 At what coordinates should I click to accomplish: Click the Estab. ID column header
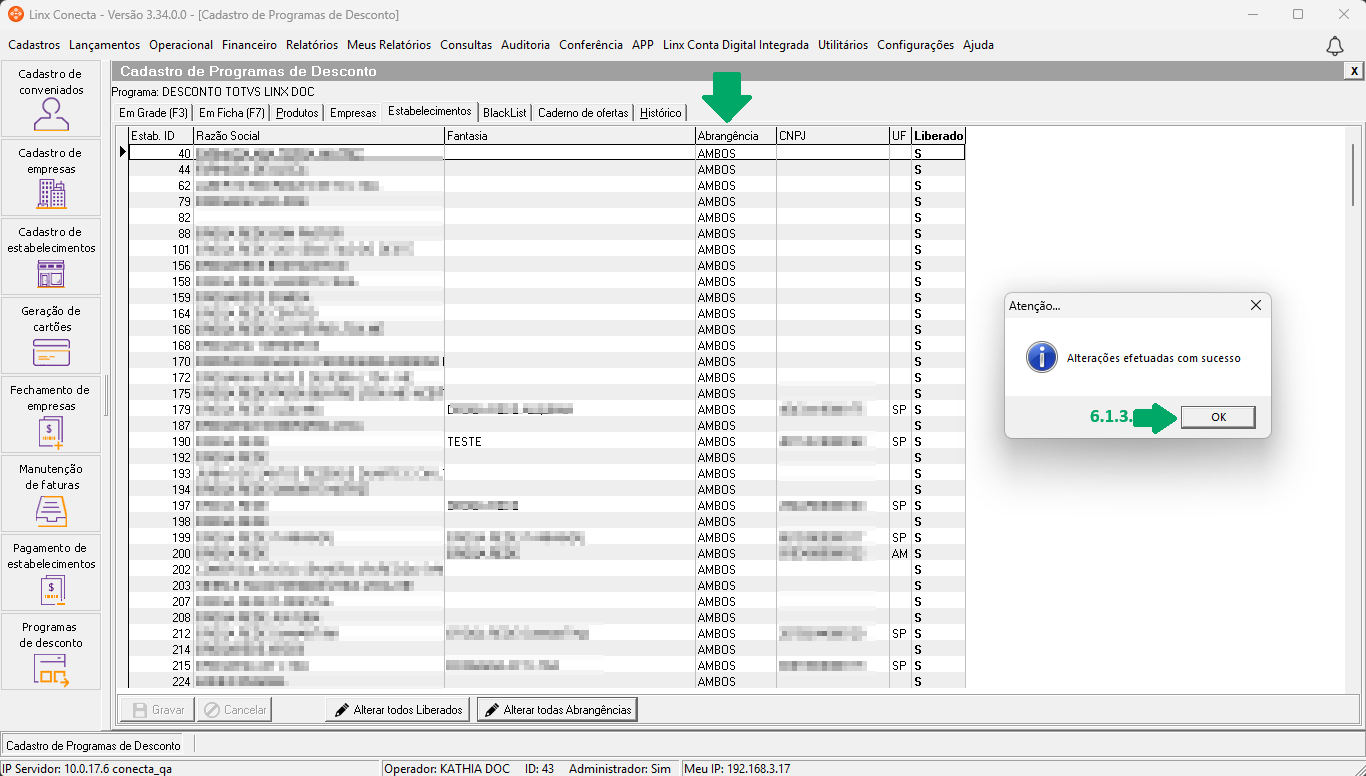coord(161,136)
